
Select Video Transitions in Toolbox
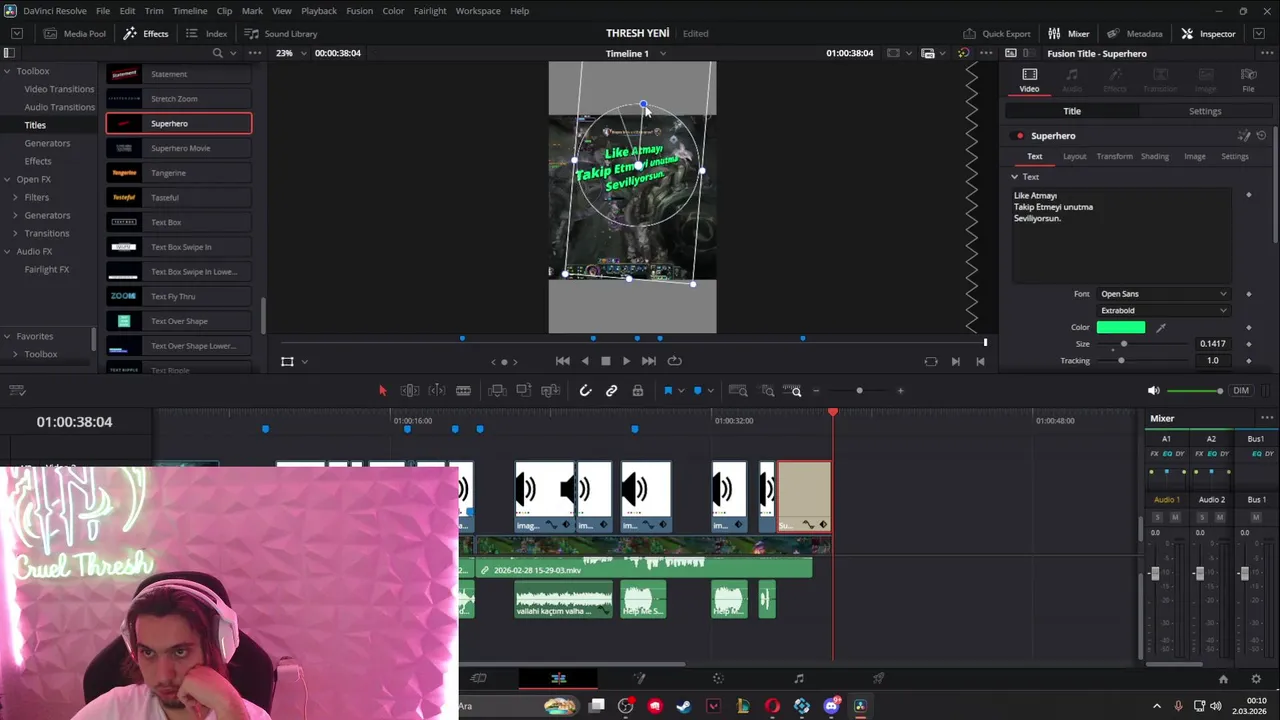pos(59,89)
